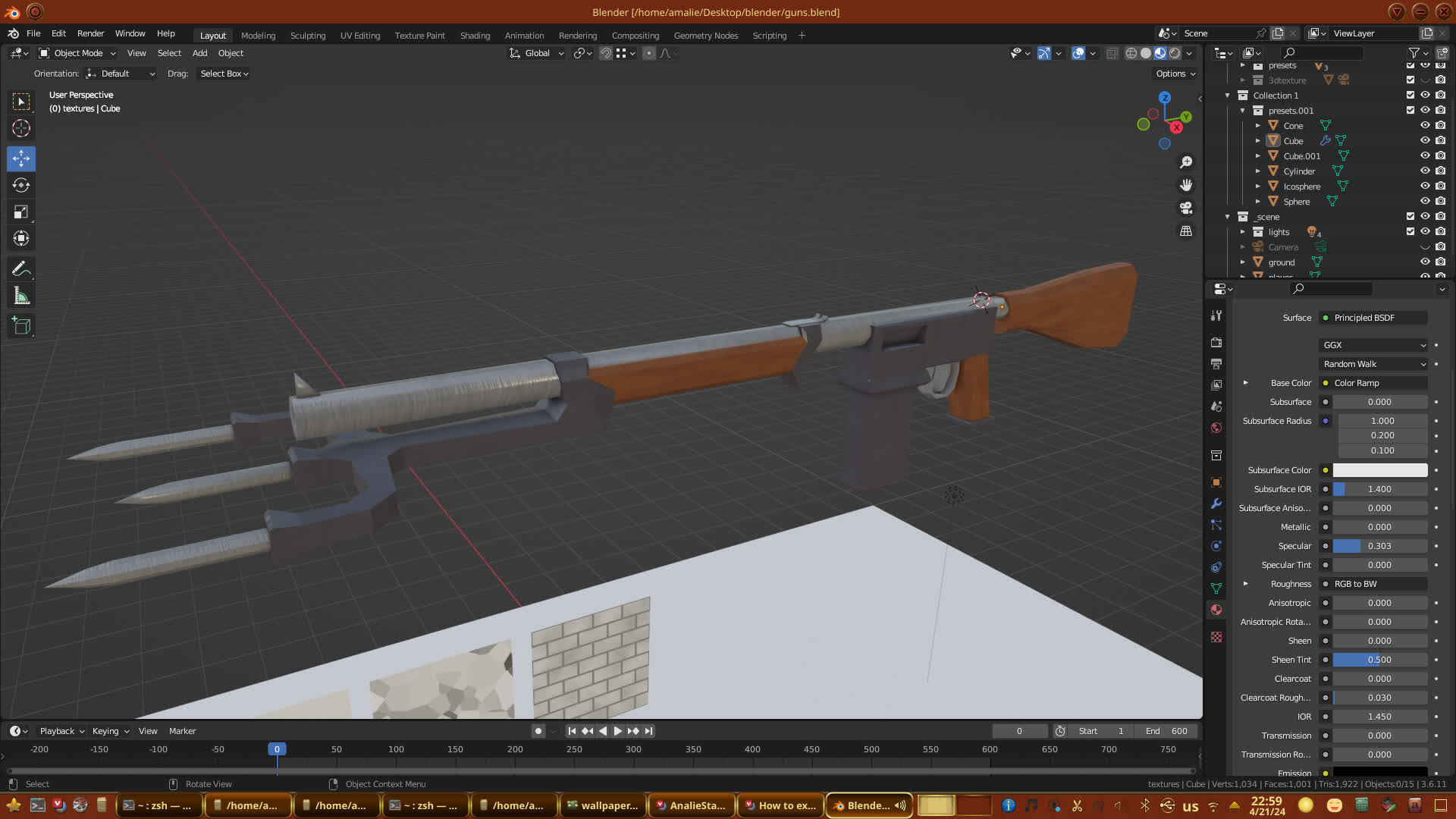Hide the Cylinder object in outliner

click(1425, 171)
